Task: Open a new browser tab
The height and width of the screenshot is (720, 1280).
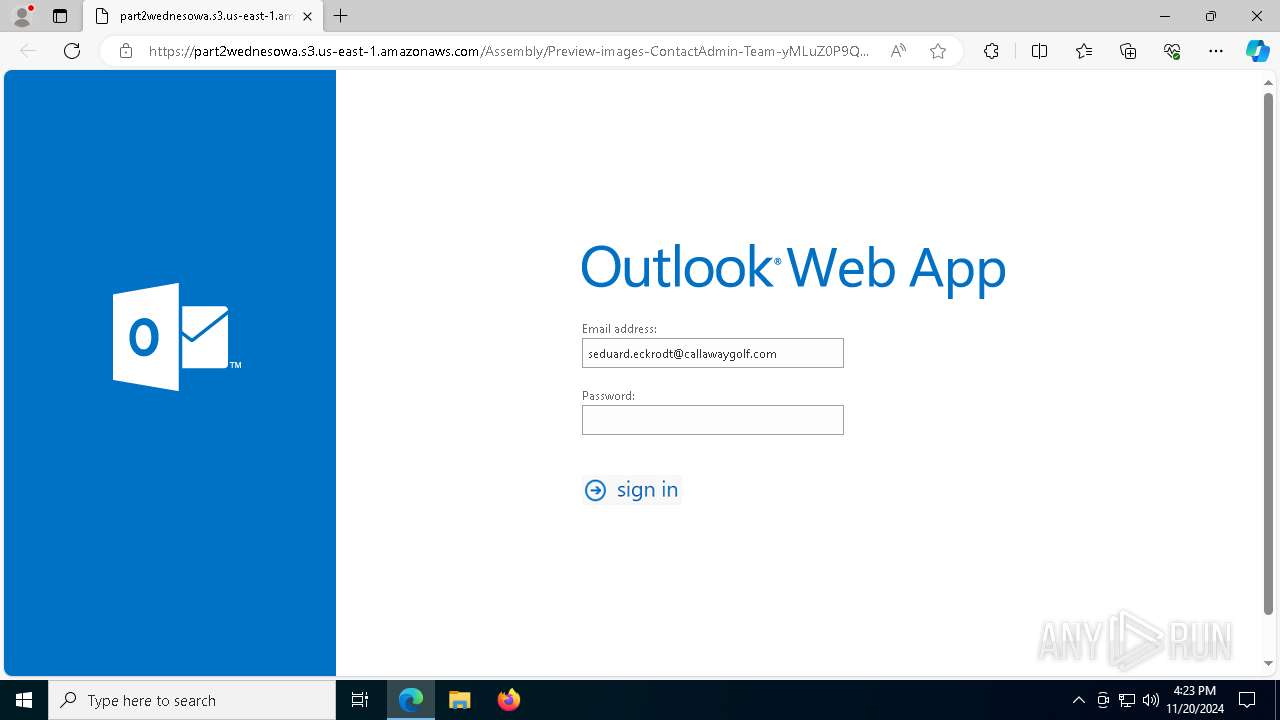Action: pos(341,16)
